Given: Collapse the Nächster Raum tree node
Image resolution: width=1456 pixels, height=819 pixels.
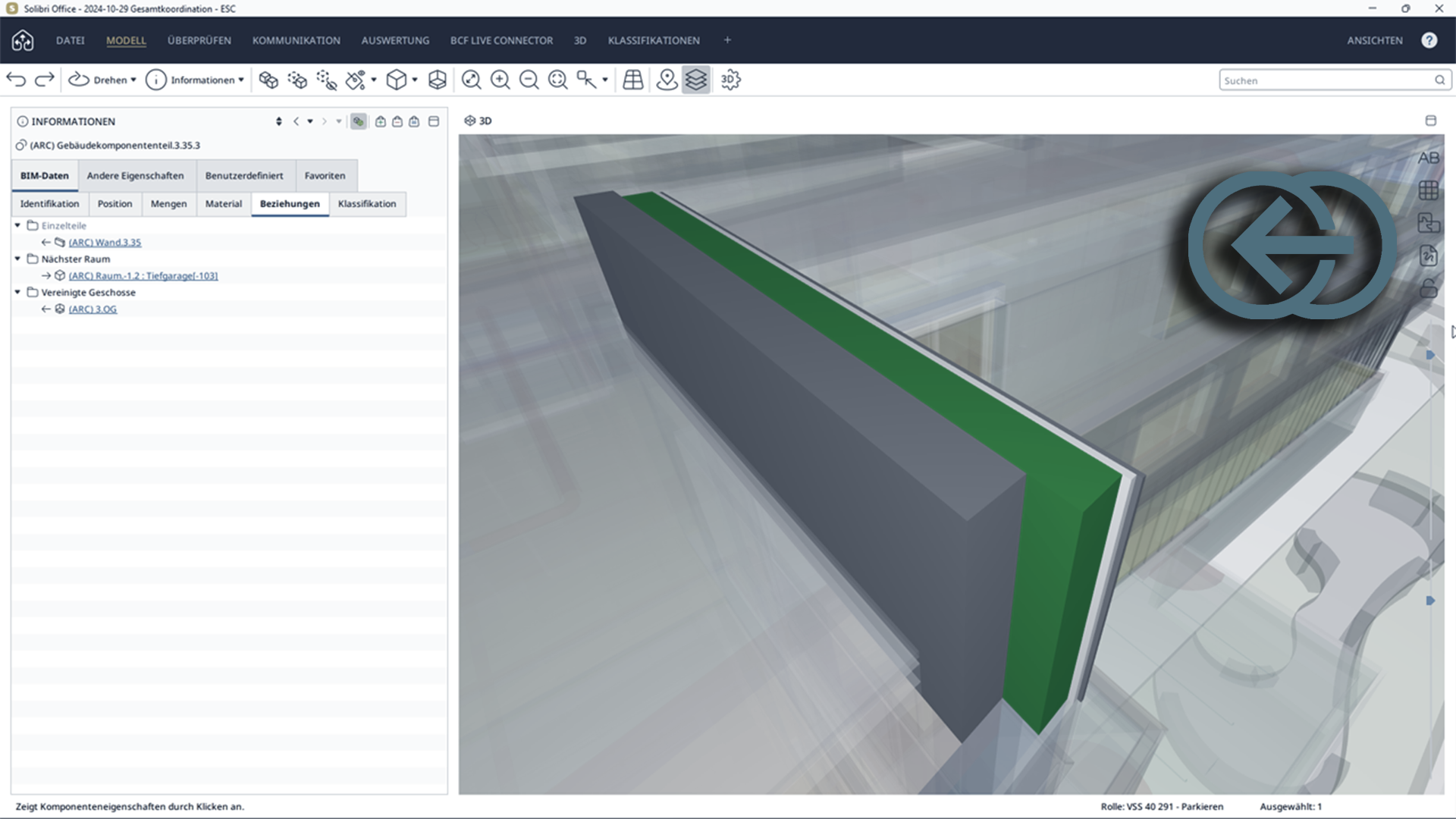Looking at the screenshot, I should click(x=17, y=259).
